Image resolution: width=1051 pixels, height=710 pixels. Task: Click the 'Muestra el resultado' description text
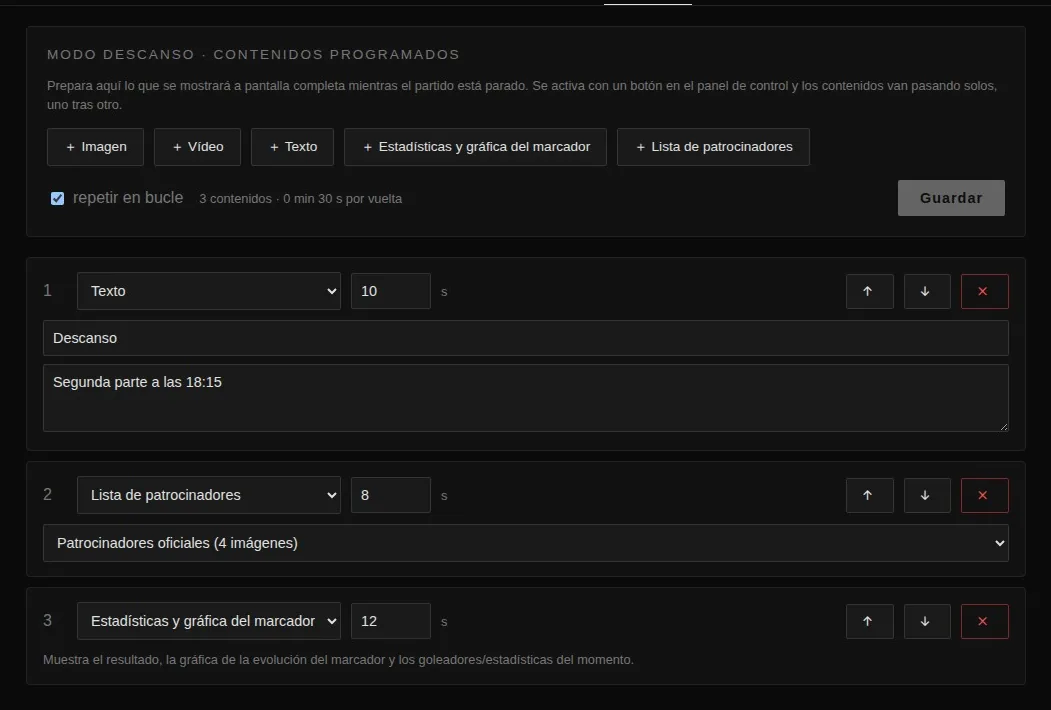[x=338, y=660]
